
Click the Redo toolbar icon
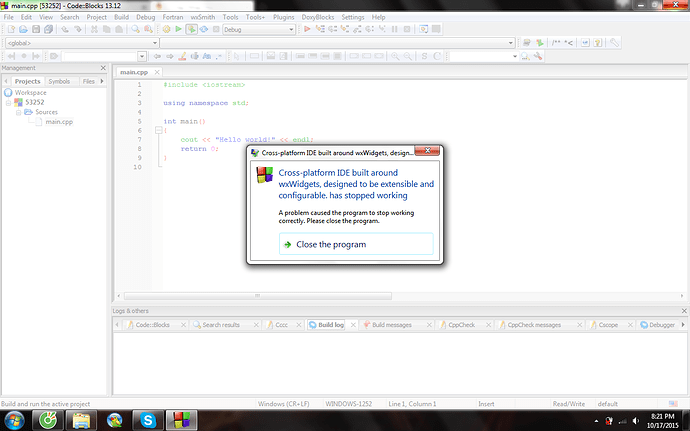[78, 29]
